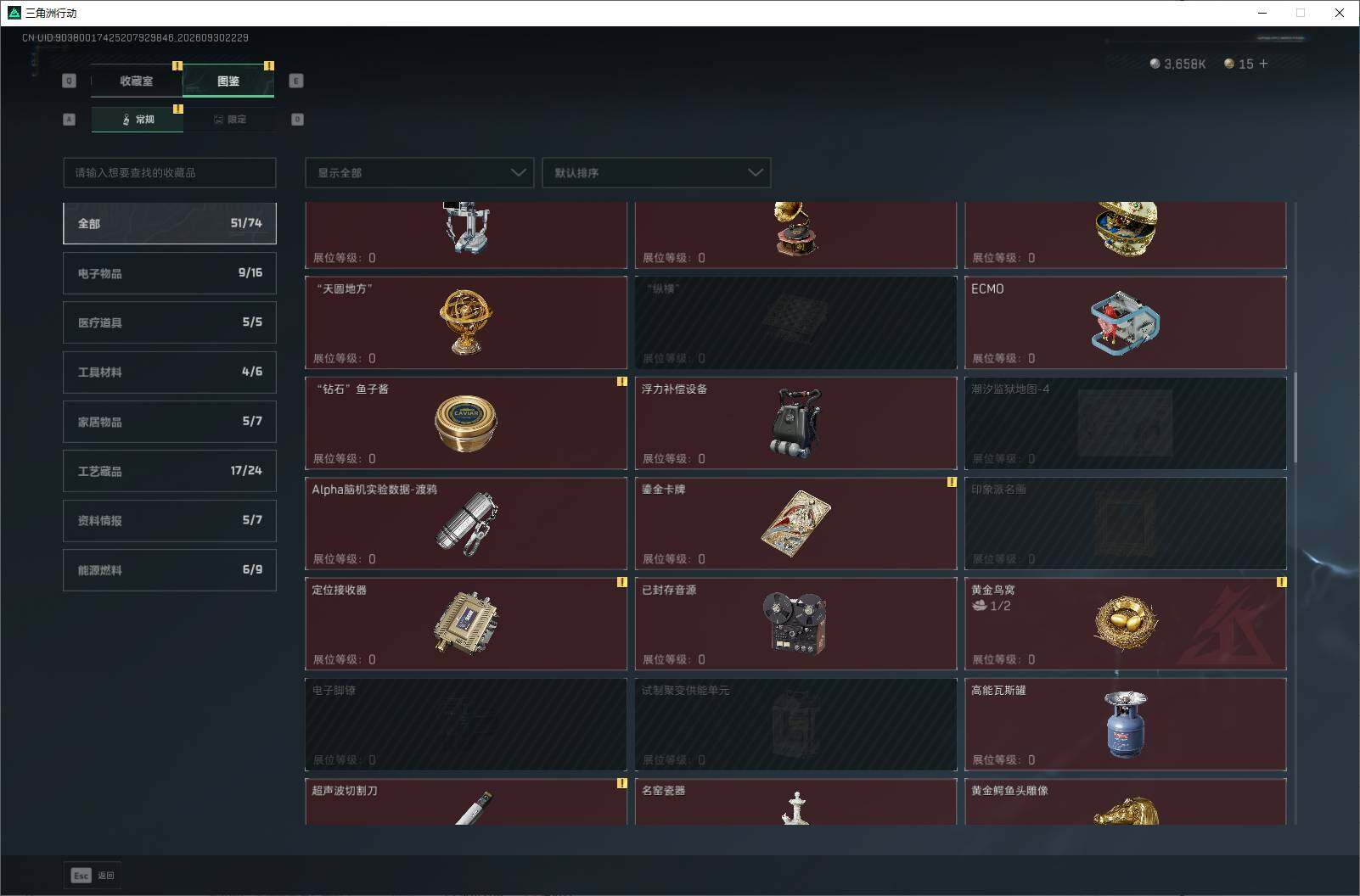Image resolution: width=1360 pixels, height=896 pixels.
Task: Select the 高能瓦斯罐 gas canister icon
Action: (1126, 724)
